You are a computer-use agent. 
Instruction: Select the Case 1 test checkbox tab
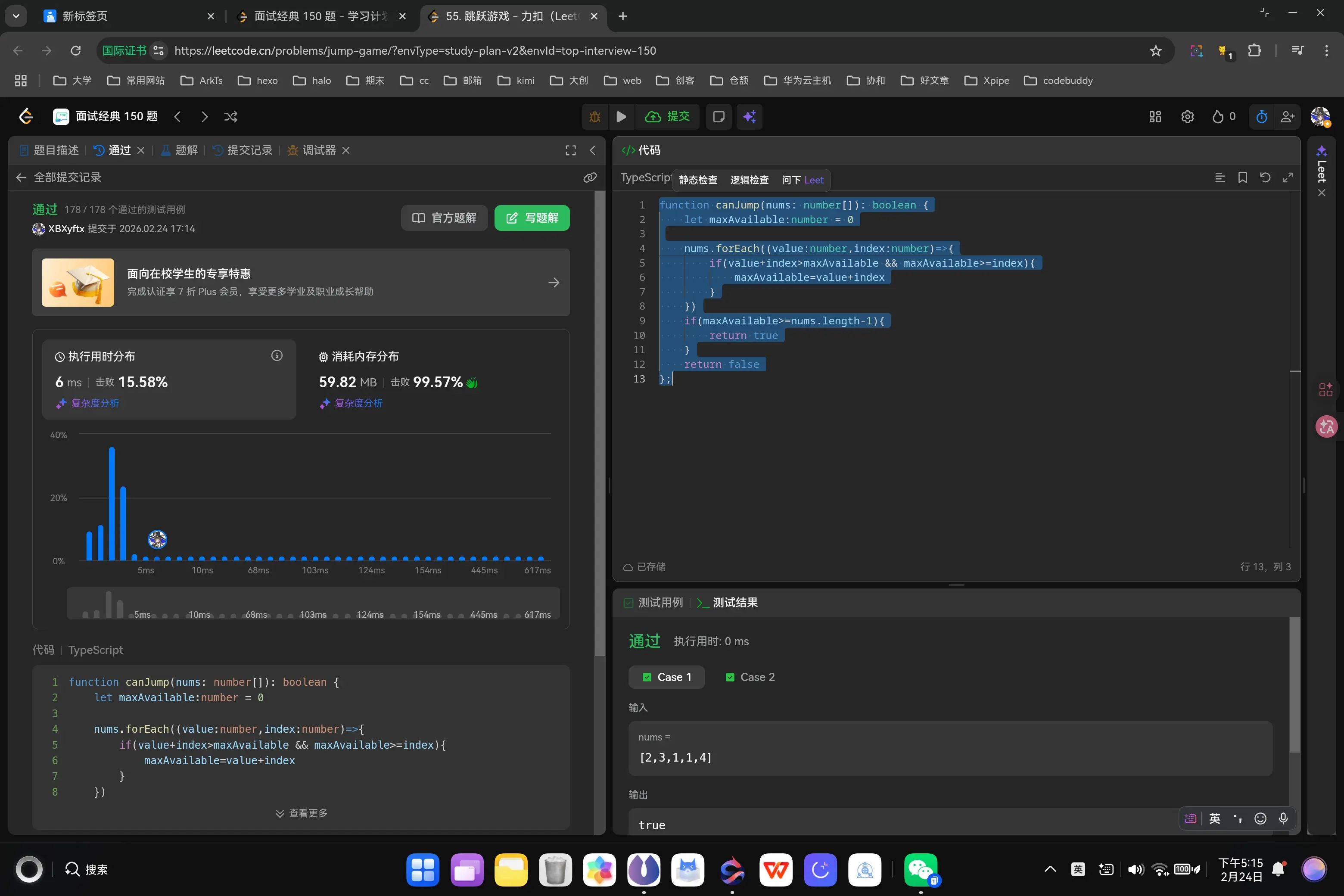(x=666, y=677)
